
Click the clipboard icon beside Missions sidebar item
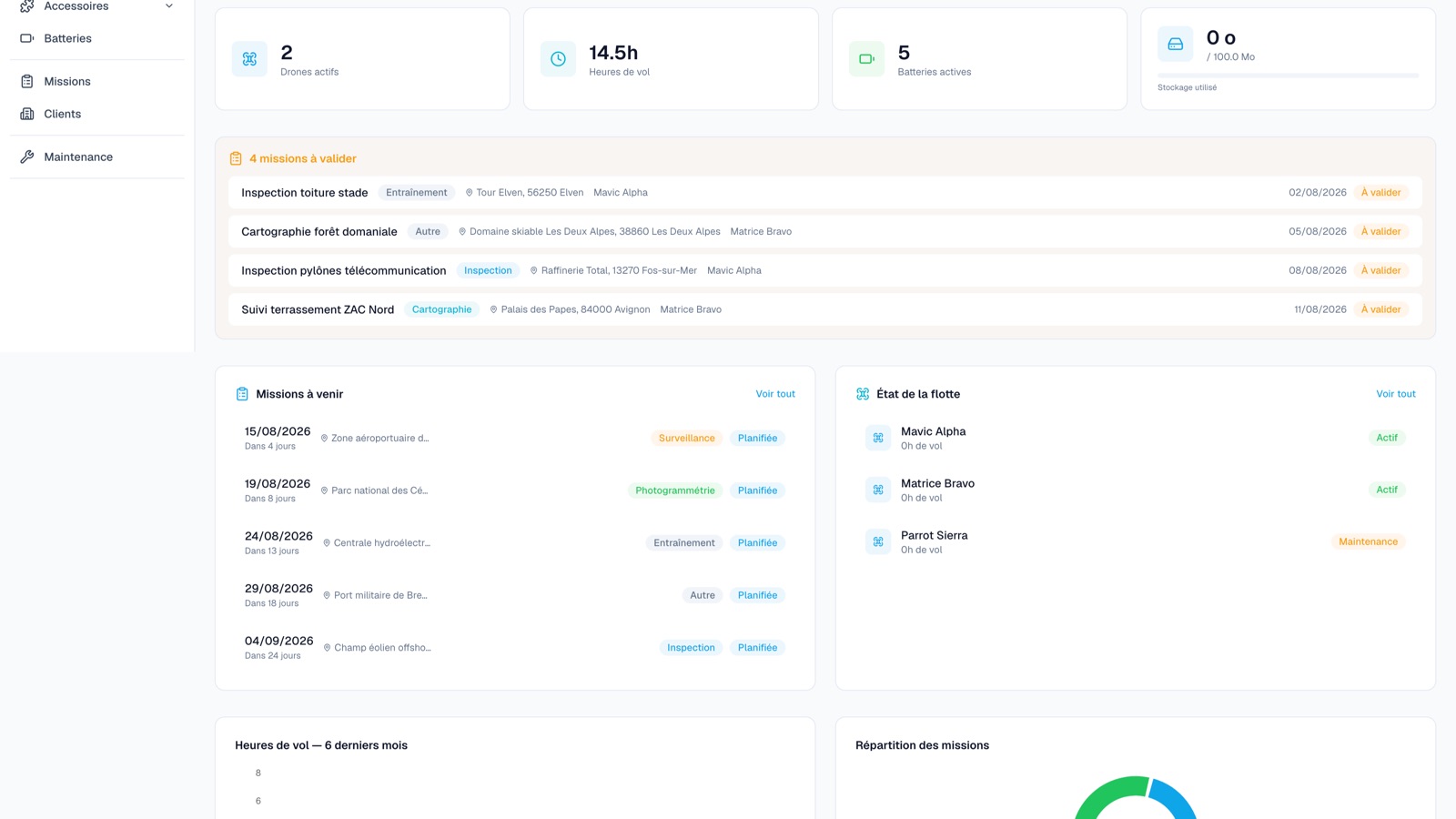coord(27,81)
